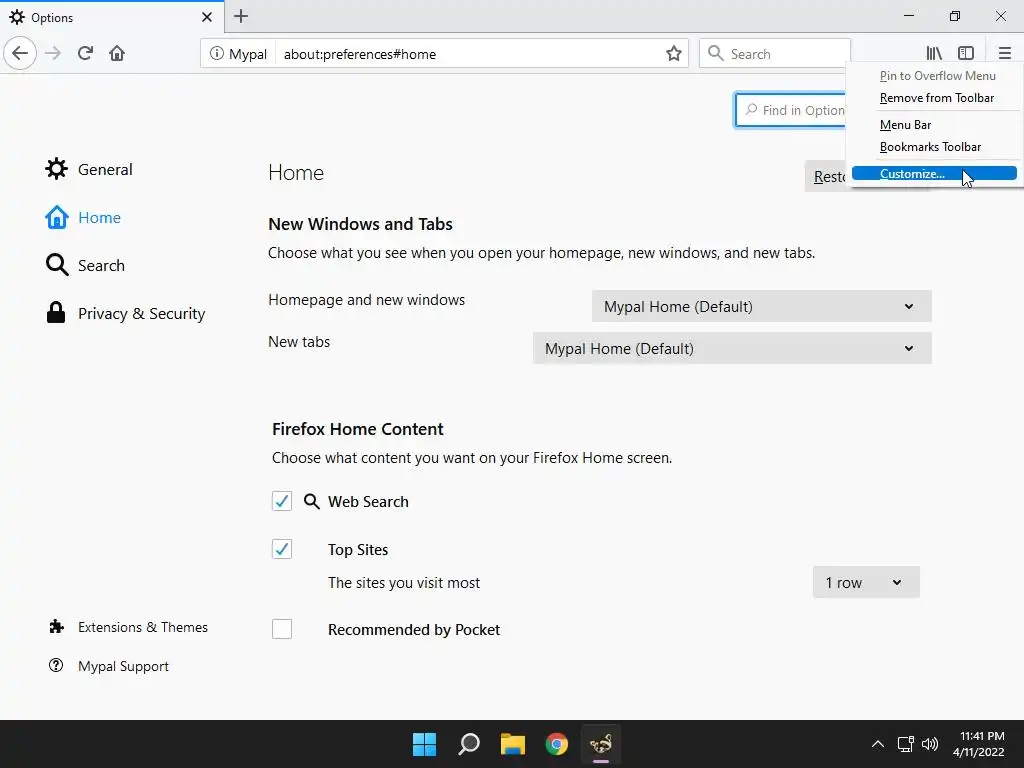The image size is (1024, 768).
Task: Show sidebars using the sidebar icon
Action: pyautogui.click(x=966, y=53)
